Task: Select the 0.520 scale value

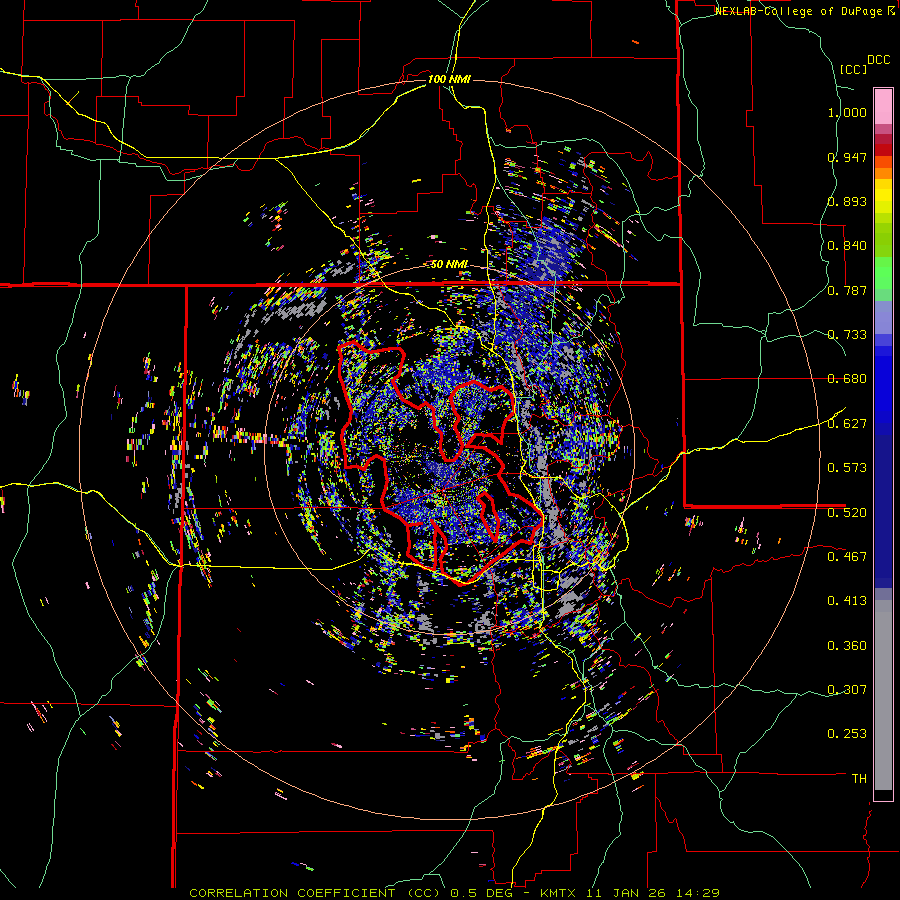Action: (x=847, y=512)
